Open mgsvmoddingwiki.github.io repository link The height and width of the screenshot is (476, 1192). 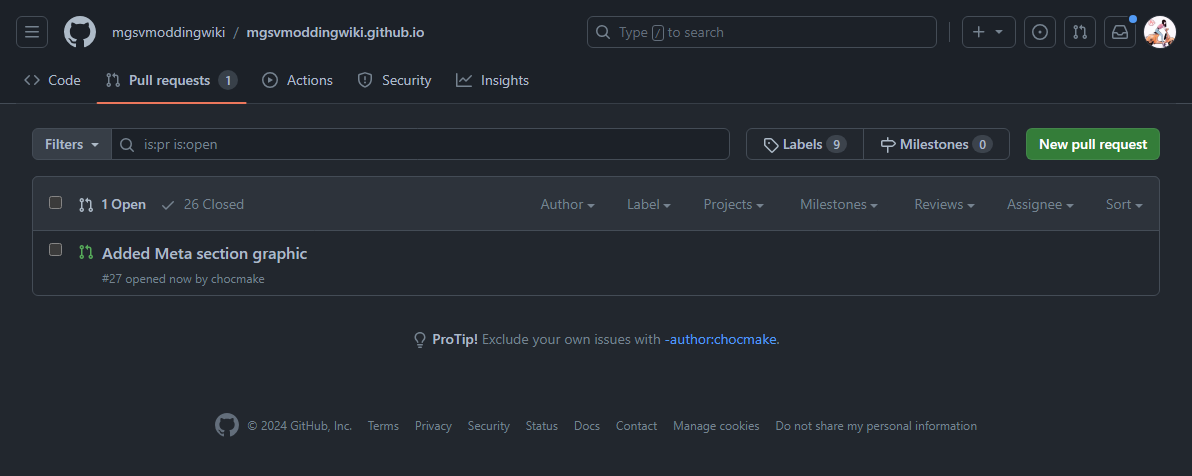tap(335, 33)
